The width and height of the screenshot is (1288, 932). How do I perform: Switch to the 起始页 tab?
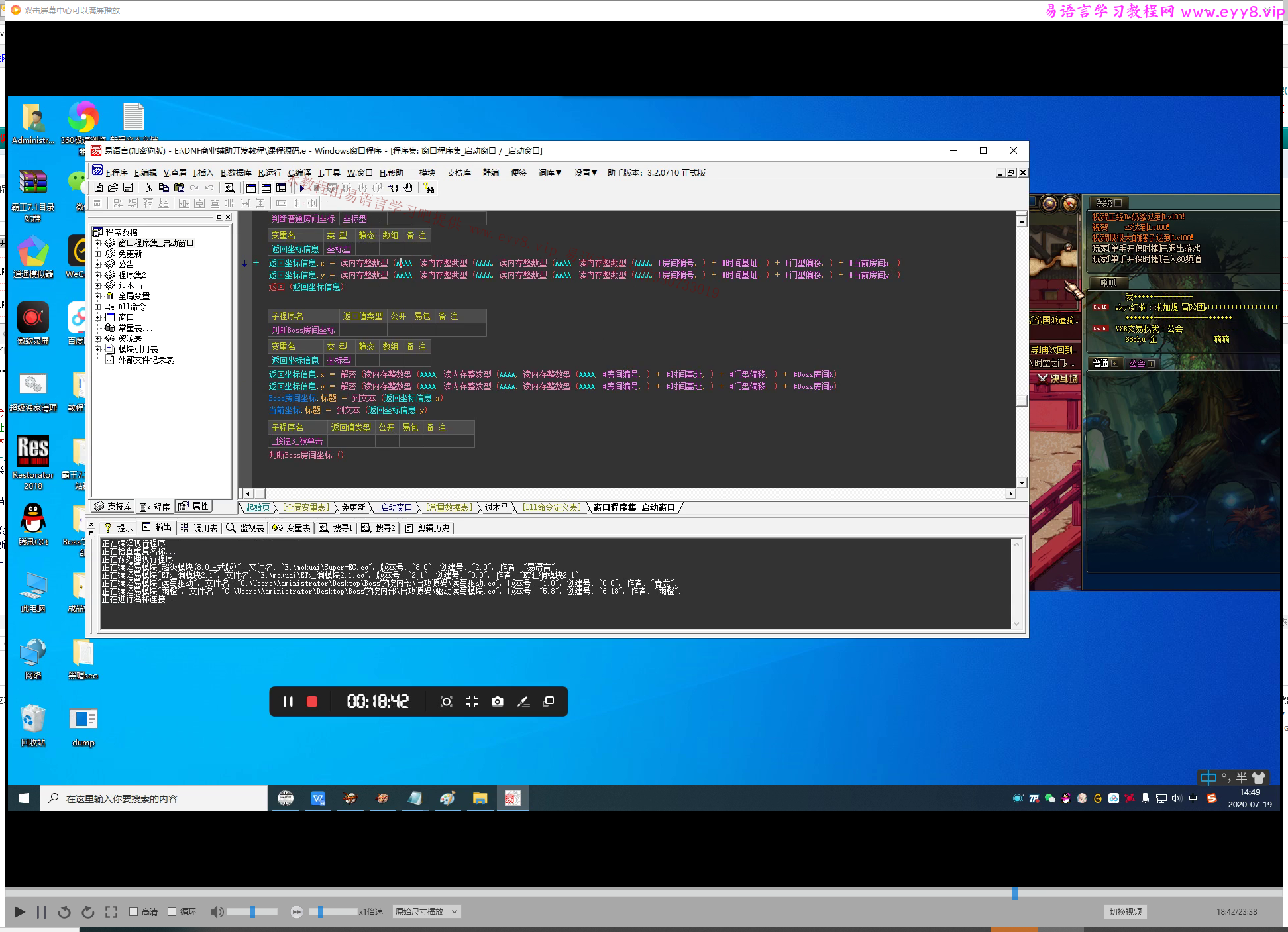pyautogui.click(x=258, y=507)
